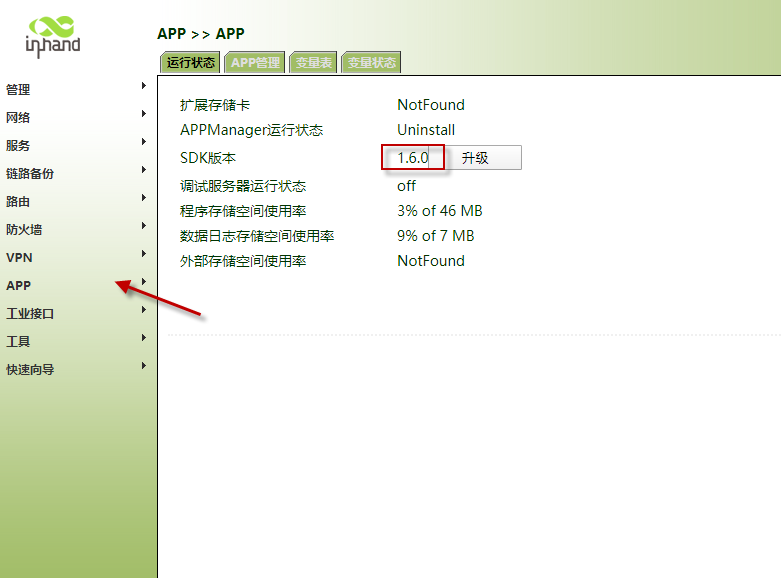
Task: Click the APP >> APP breadcrumb heading
Action: pyautogui.click(x=201, y=34)
